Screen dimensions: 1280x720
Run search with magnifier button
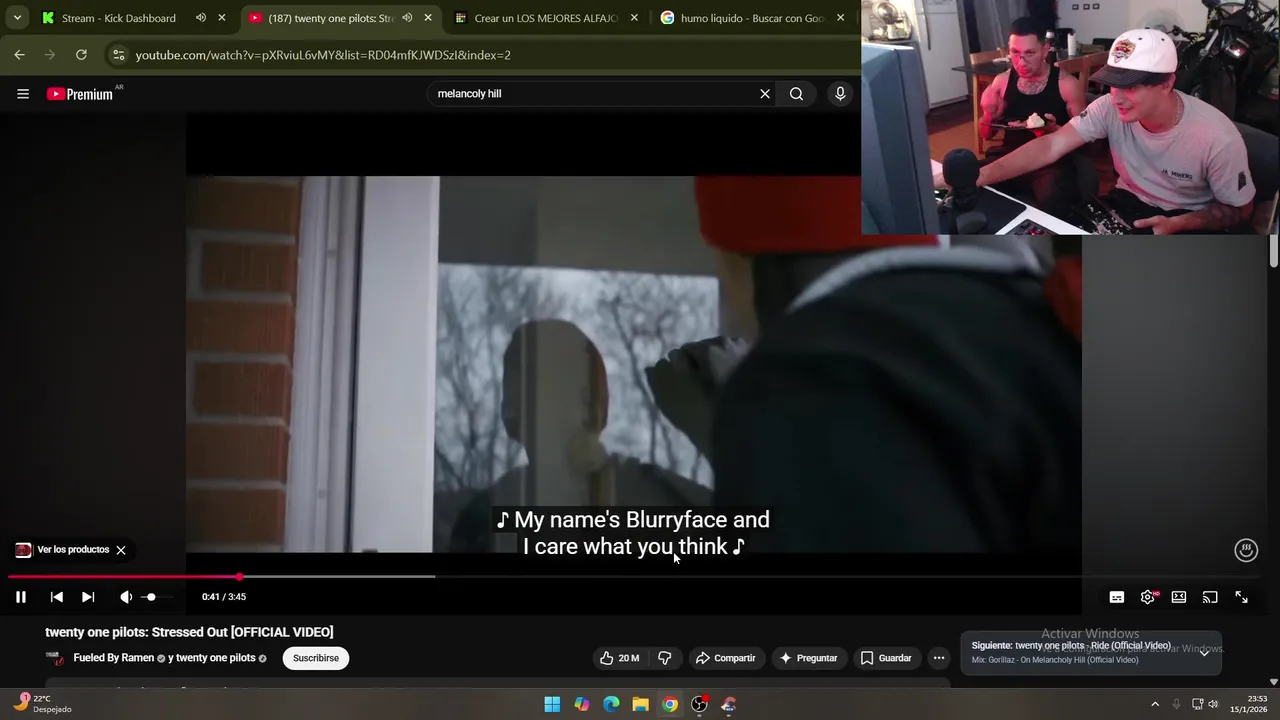click(796, 94)
